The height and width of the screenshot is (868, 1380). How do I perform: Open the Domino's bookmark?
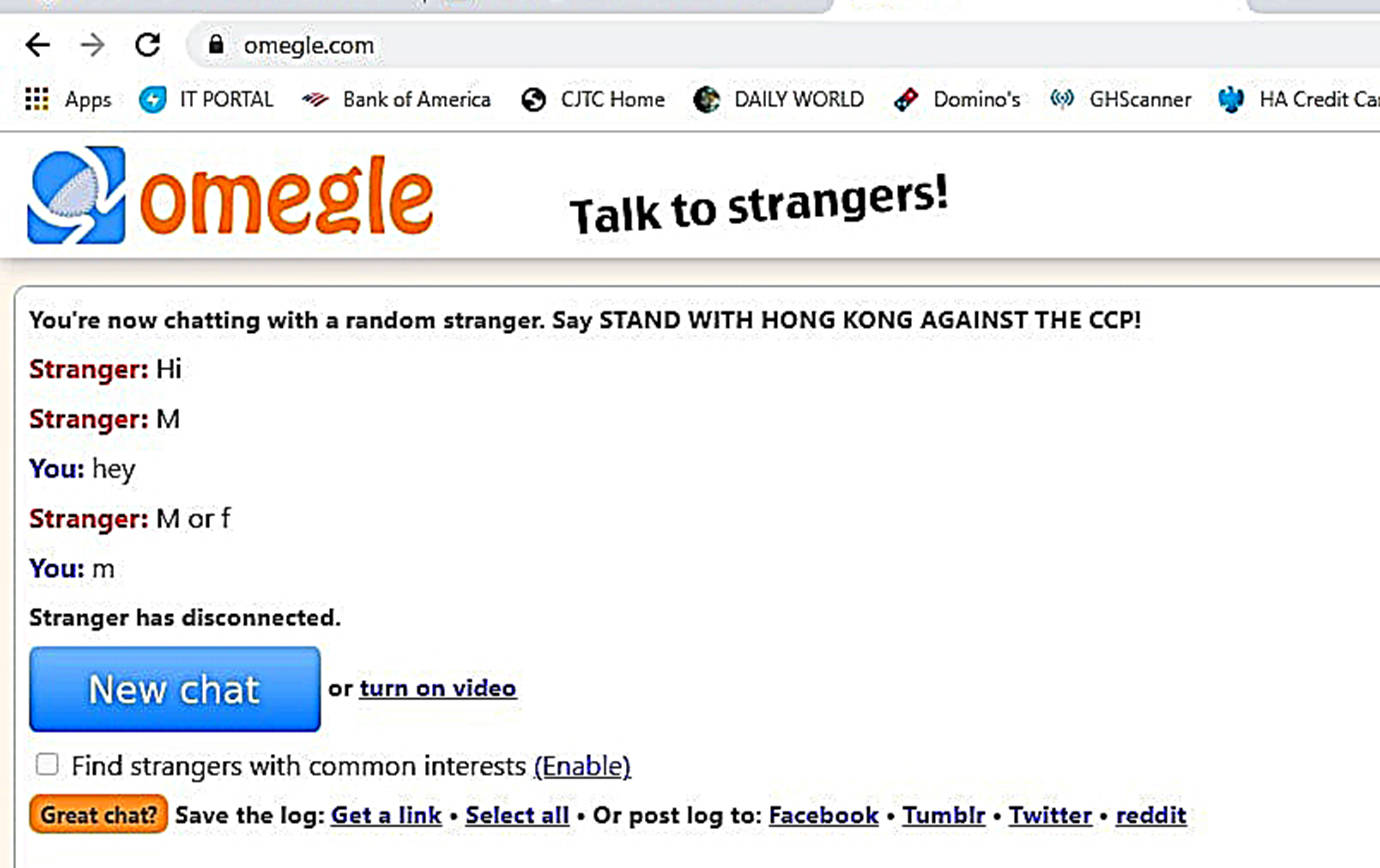(x=957, y=99)
